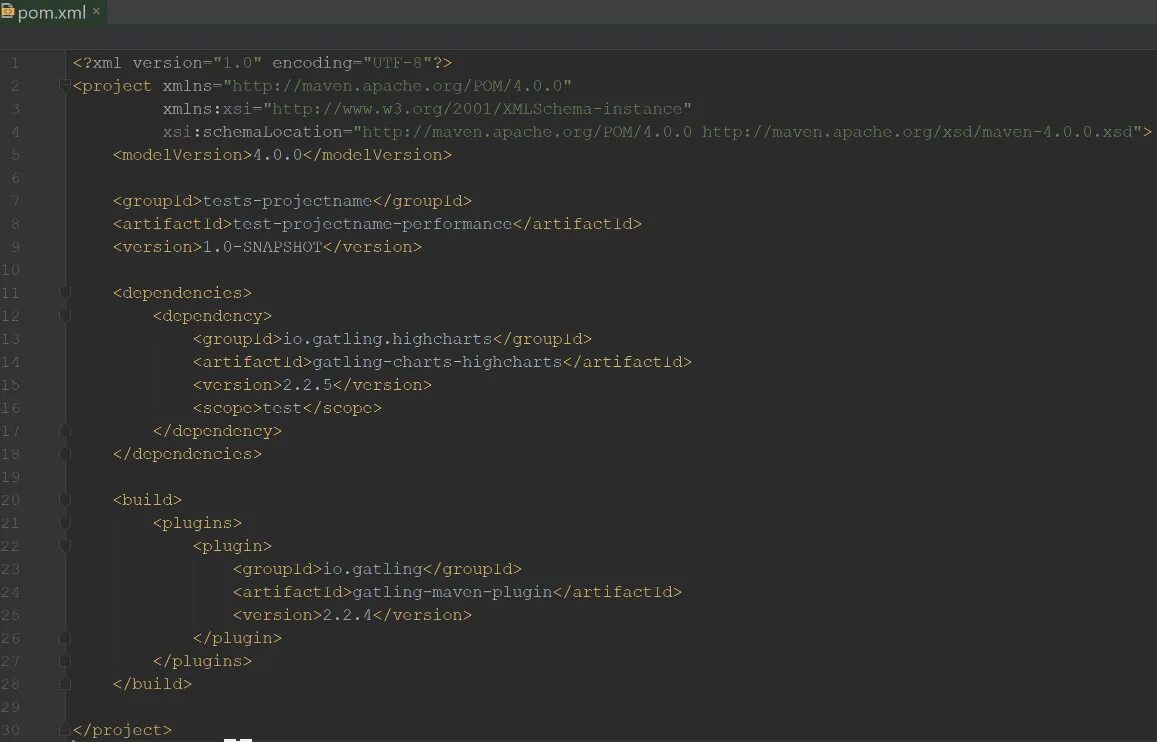Click the 1.0-SNAPSHOT version value
Viewport: 1157px width, 742px height.
click(x=262, y=247)
